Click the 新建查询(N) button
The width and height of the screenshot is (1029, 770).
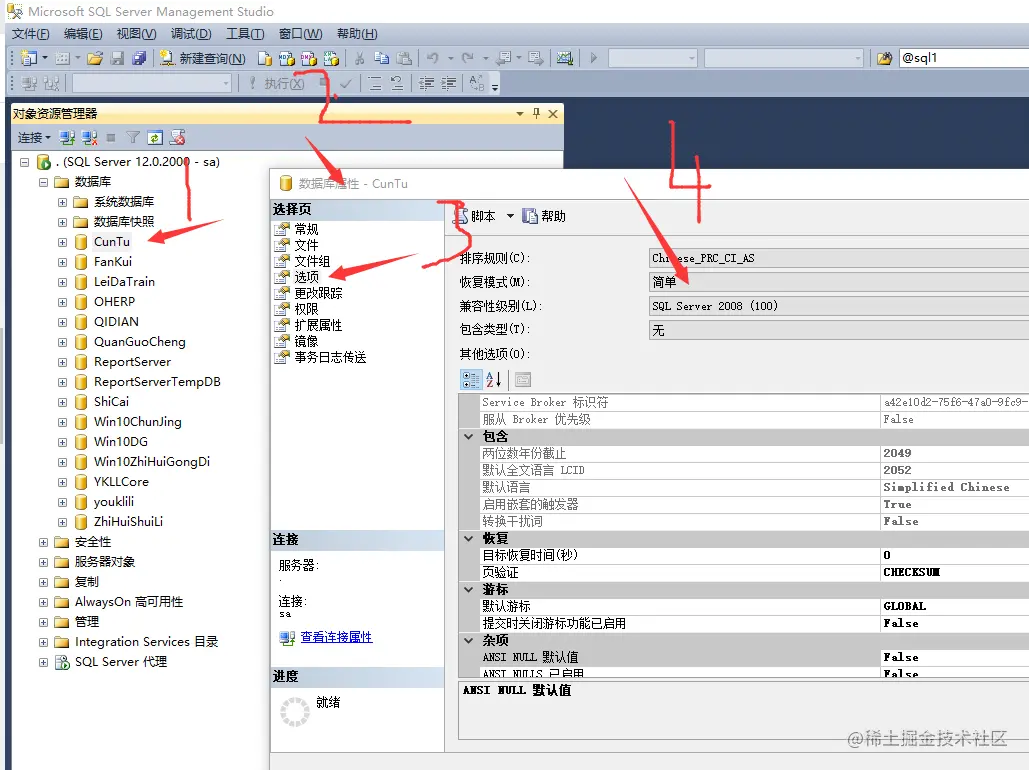click(x=203, y=58)
